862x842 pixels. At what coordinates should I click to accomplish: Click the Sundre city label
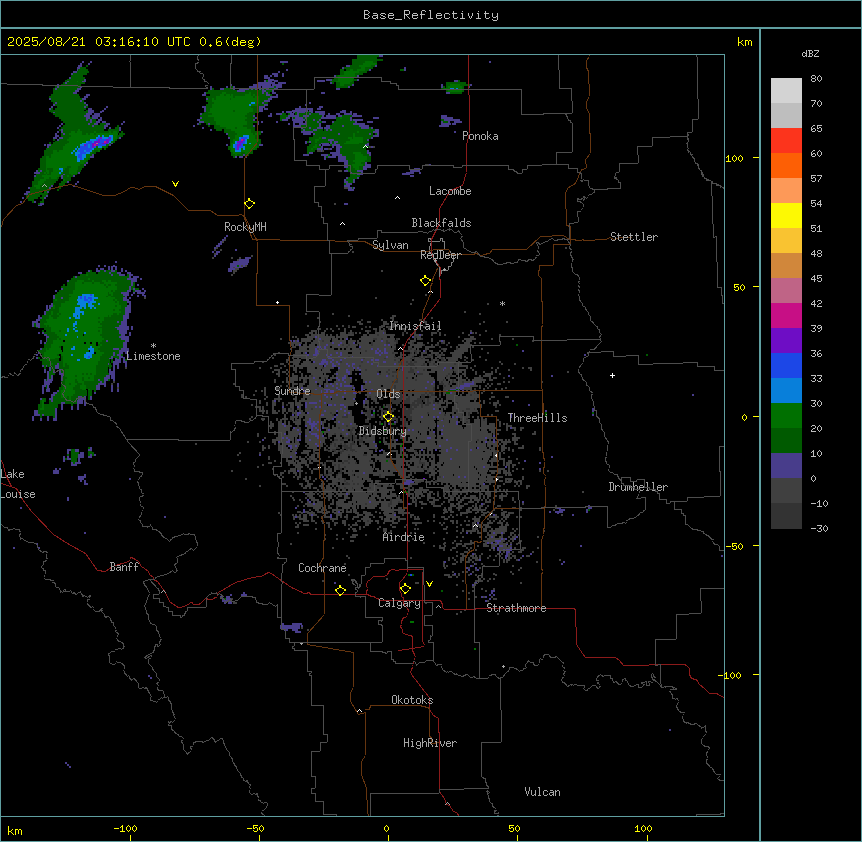tap(292, 391)
